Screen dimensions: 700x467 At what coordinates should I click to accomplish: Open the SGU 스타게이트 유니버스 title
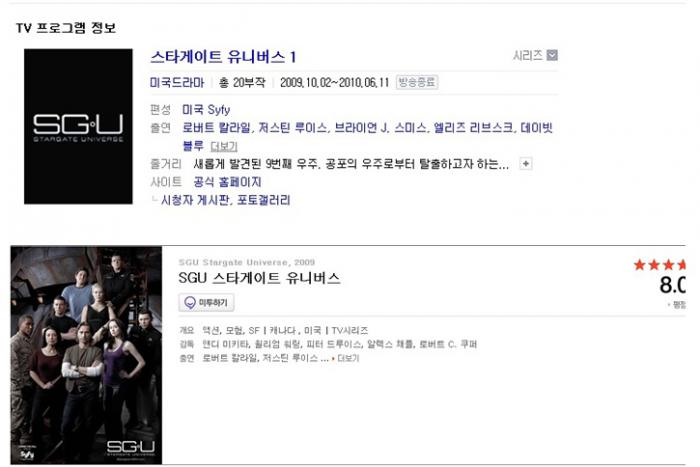[x=259, y=278]
